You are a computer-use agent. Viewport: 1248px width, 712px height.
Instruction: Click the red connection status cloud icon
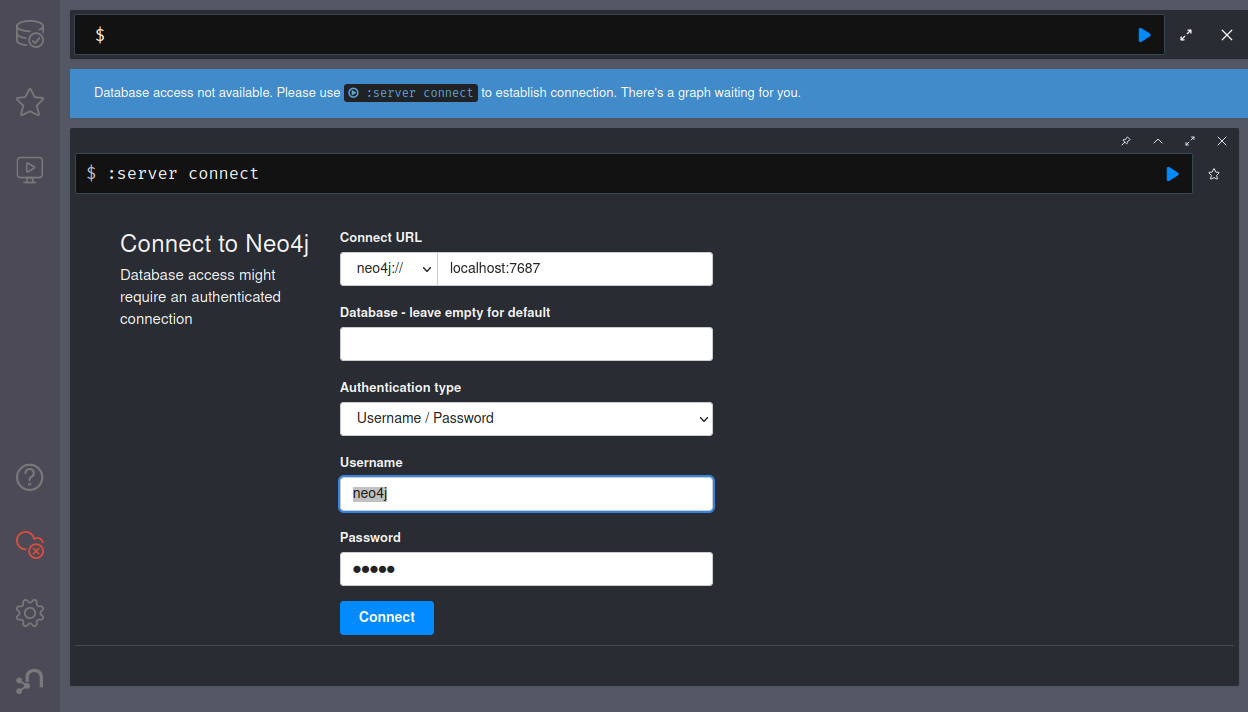coord(29,545)
